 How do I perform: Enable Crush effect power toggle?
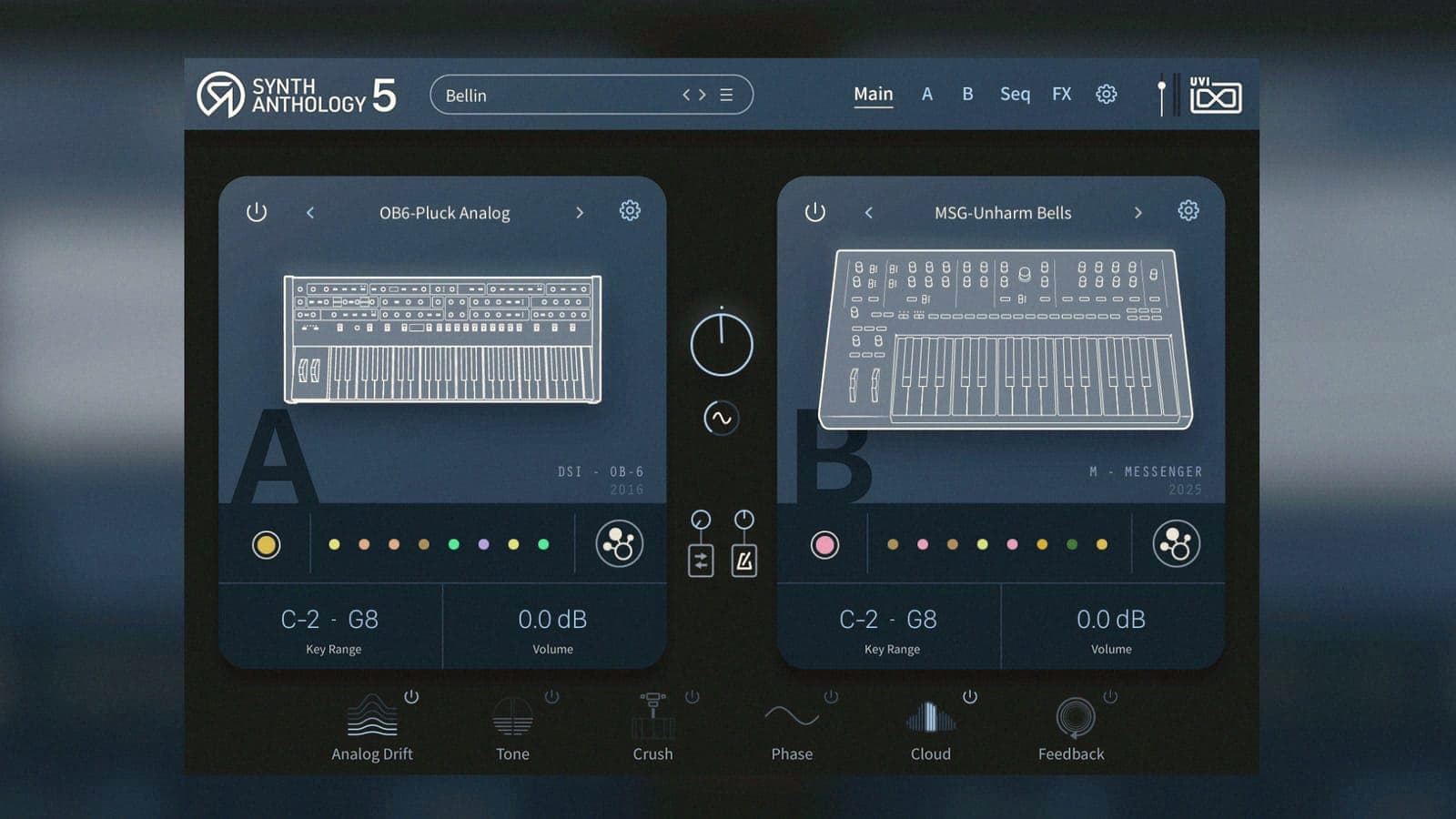(x=692, y=696)
